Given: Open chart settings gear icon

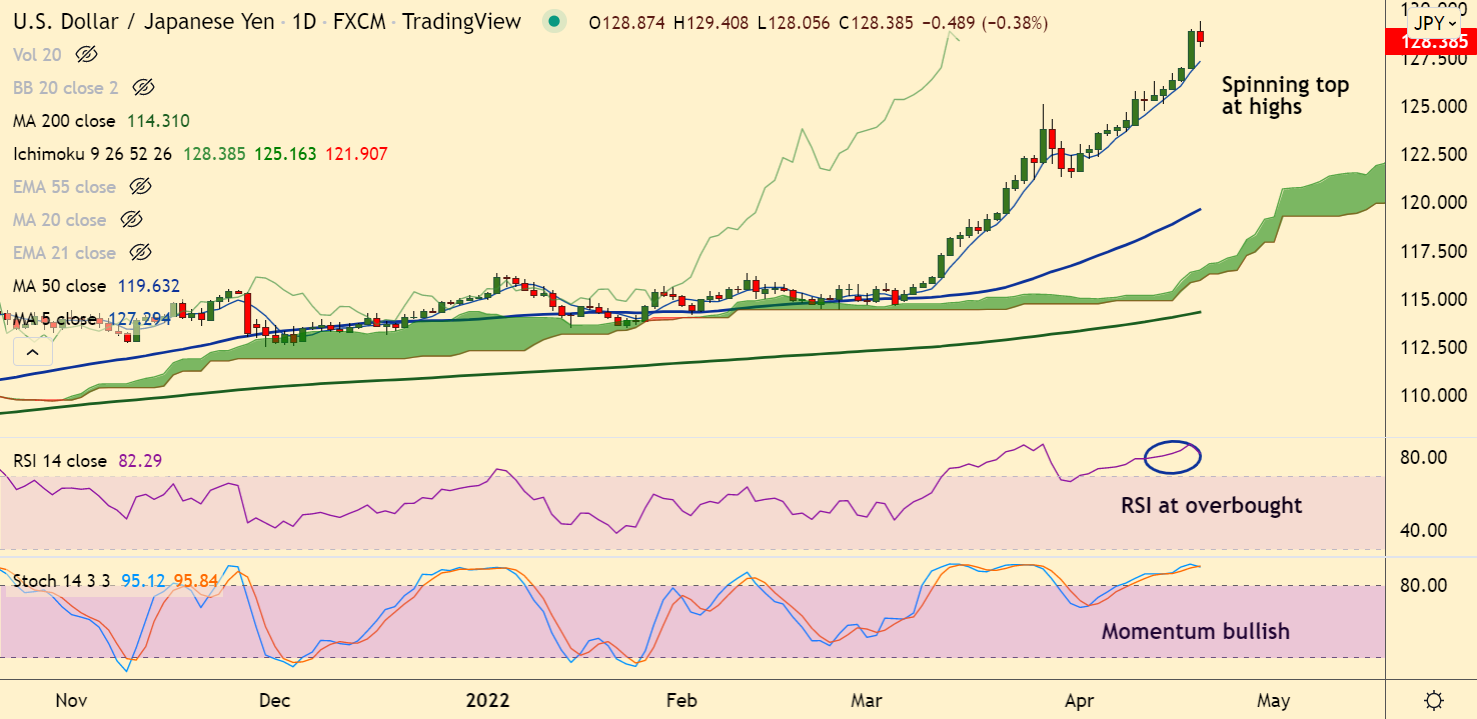Looking at the screenshot, I should [x=1433, y=700].
